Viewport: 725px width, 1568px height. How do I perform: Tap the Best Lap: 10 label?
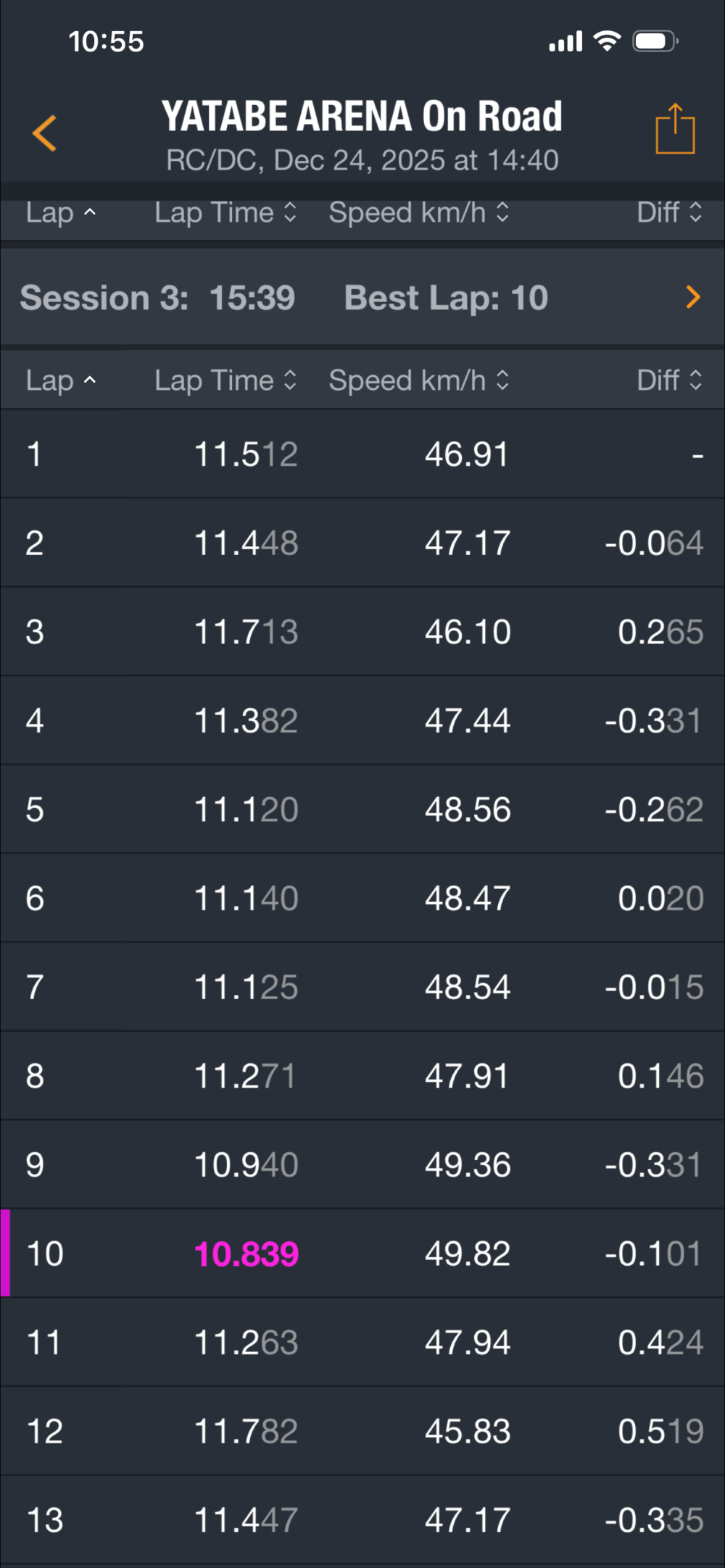(446, 298)
